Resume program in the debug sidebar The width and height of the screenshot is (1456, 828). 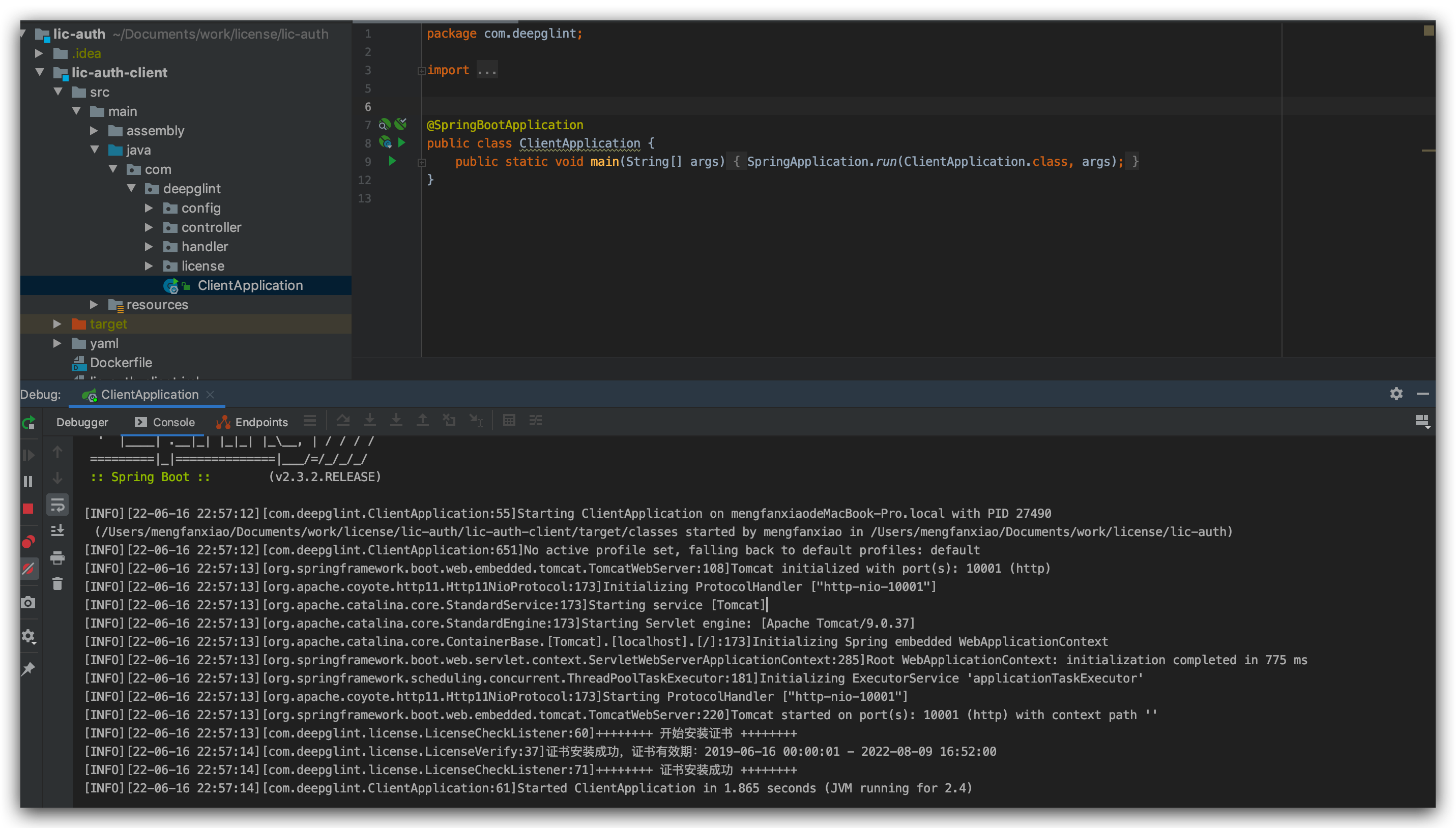coord(28,455)
